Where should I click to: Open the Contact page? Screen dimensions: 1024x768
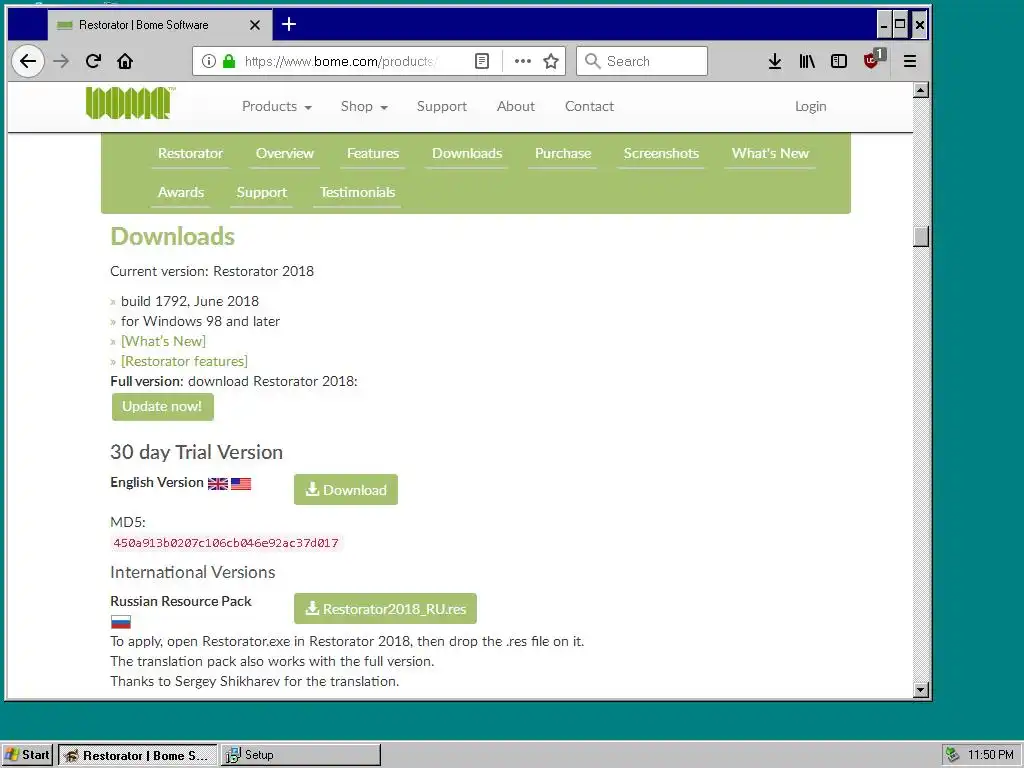[589, 106]
